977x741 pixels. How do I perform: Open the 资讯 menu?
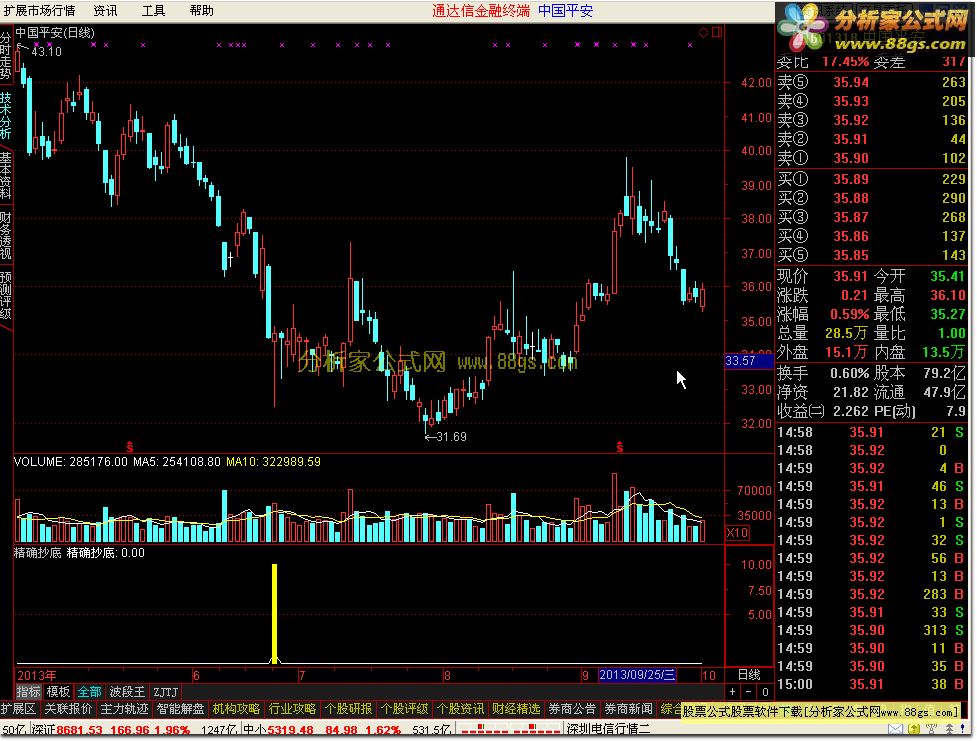[105, 11]
